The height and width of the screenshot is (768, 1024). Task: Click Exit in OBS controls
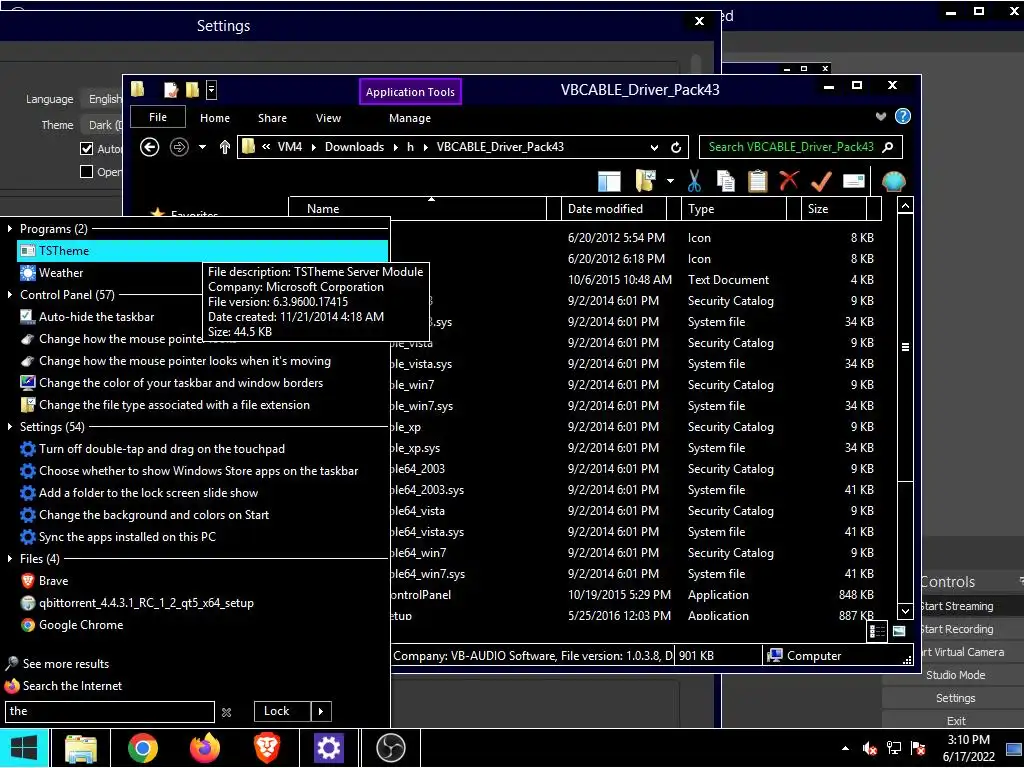point(956,720)
